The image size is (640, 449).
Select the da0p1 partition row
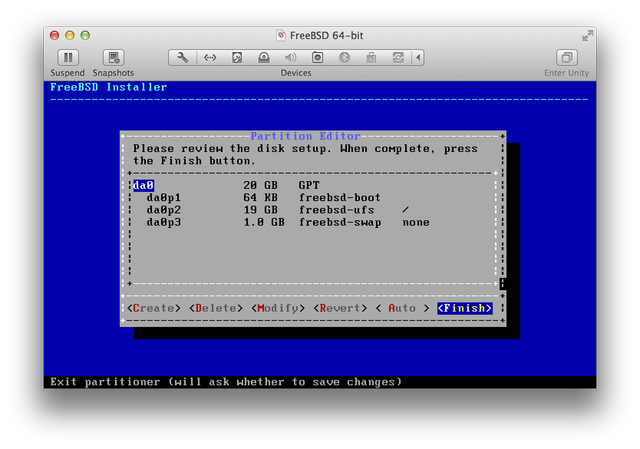[312, 198]
